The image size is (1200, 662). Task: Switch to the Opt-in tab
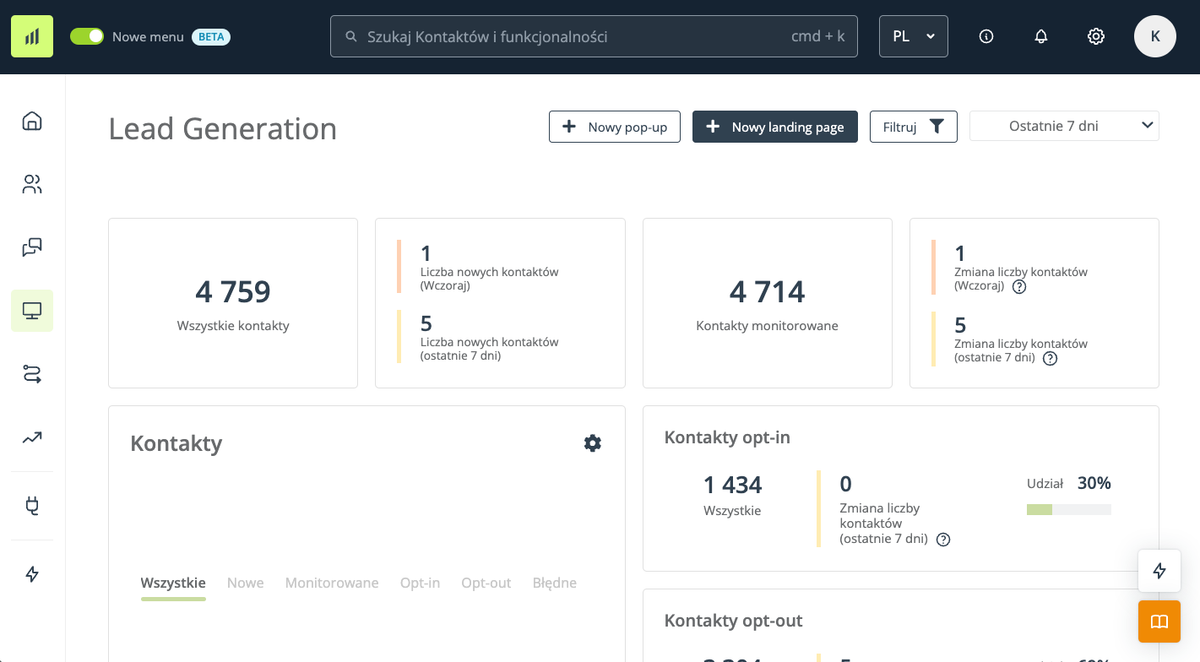(420, 583)
